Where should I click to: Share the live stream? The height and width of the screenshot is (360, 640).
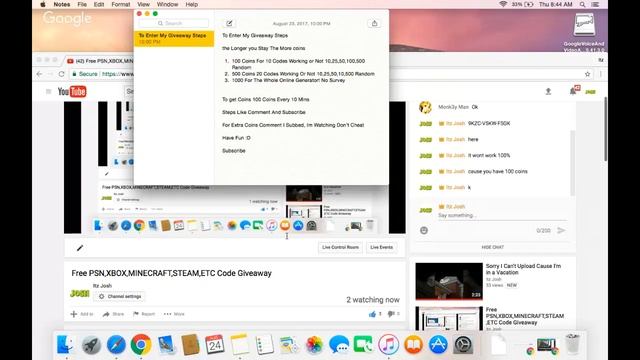[x=113, y=314]
